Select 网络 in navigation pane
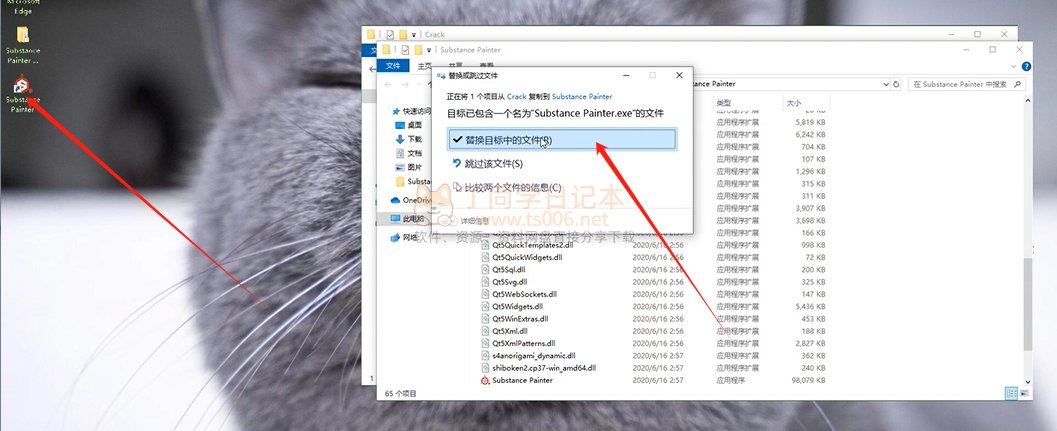The width and height of the screenshot is (1057, 431). [405, 237]
